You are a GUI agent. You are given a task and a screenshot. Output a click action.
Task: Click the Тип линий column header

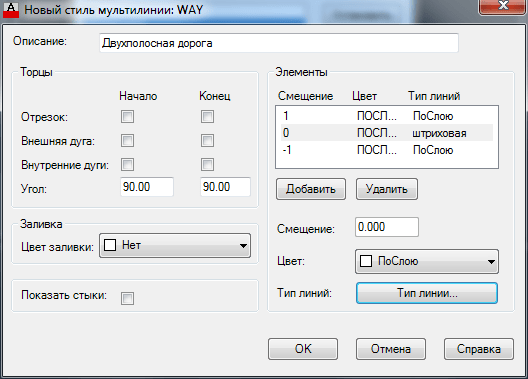pos(434,96)
